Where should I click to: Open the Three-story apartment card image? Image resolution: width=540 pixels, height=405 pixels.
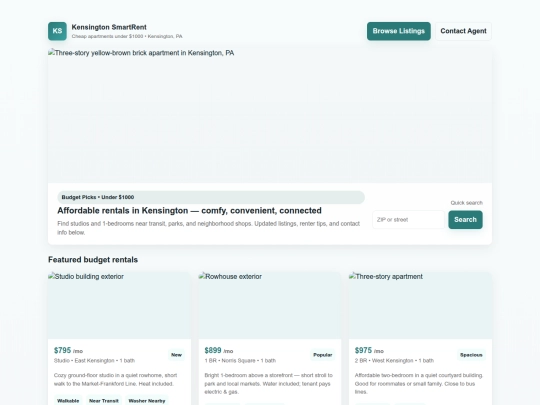pos(420,305)
